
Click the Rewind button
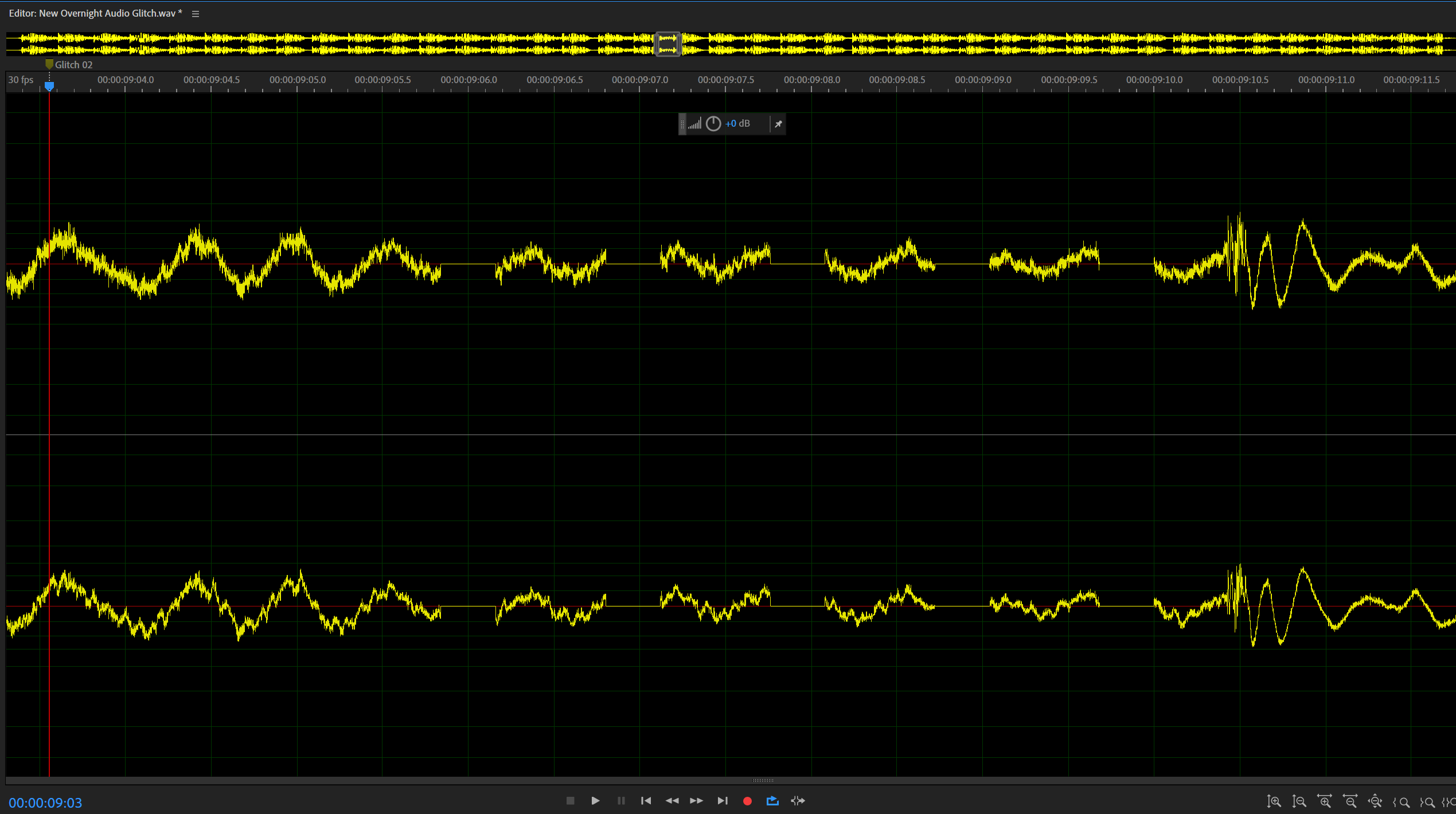672,801
